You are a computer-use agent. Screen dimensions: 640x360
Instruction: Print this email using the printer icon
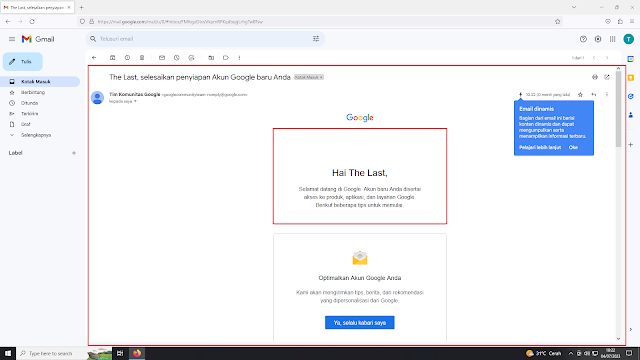595,77
